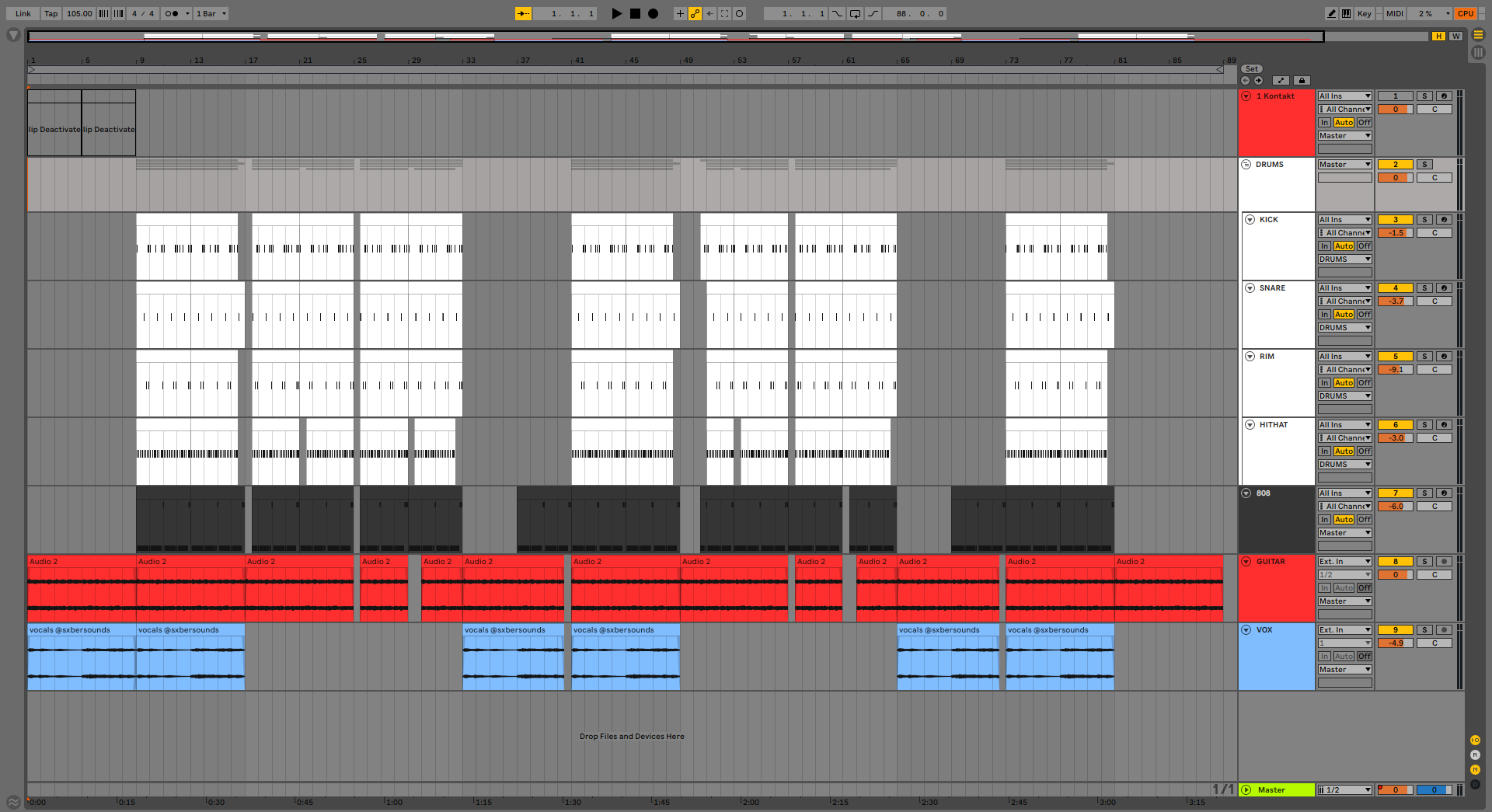Set HITHAT monitor to Off

(x=1364, y=451)
